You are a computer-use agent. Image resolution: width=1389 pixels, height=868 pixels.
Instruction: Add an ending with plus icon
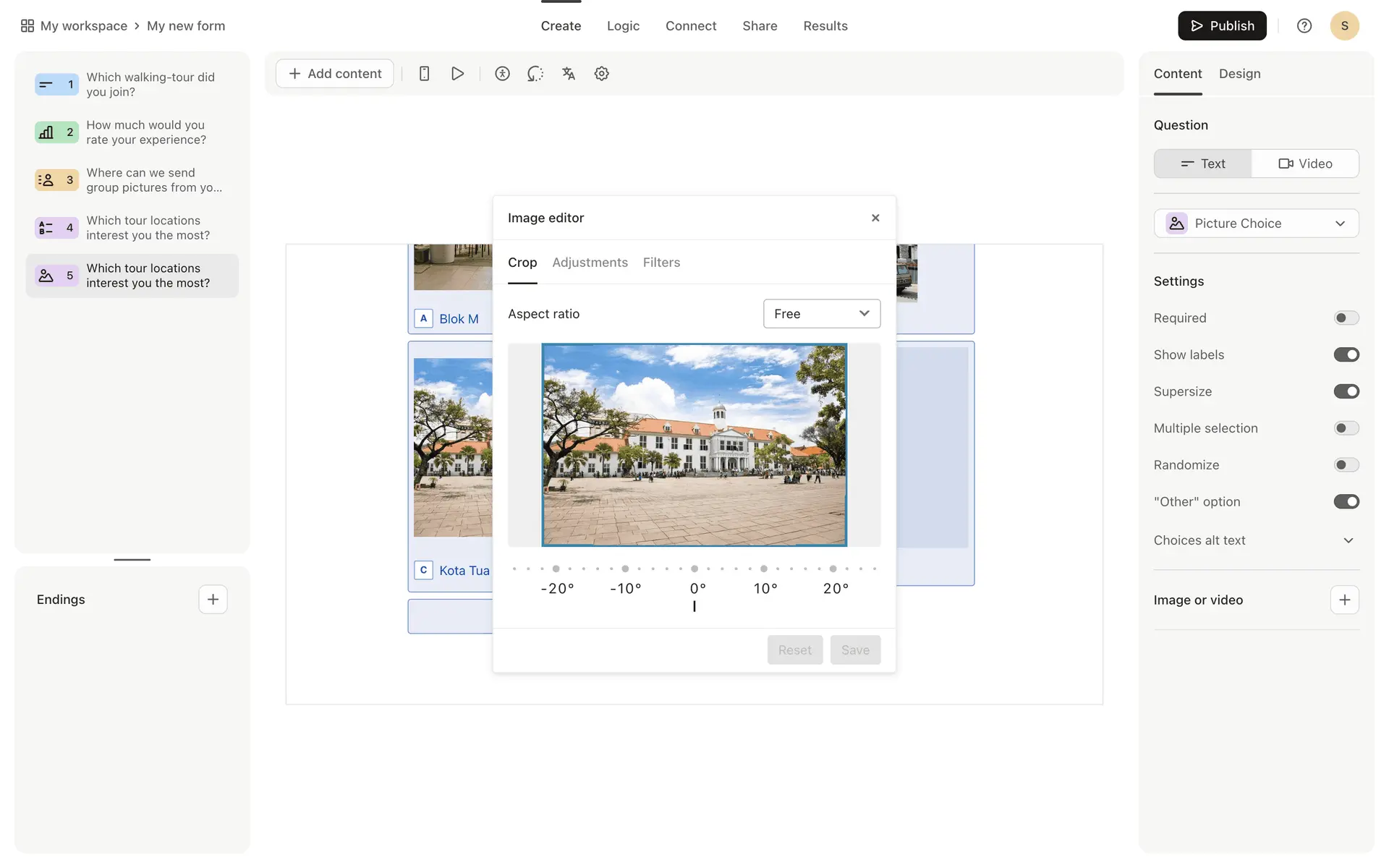click(x=213, y=600)
